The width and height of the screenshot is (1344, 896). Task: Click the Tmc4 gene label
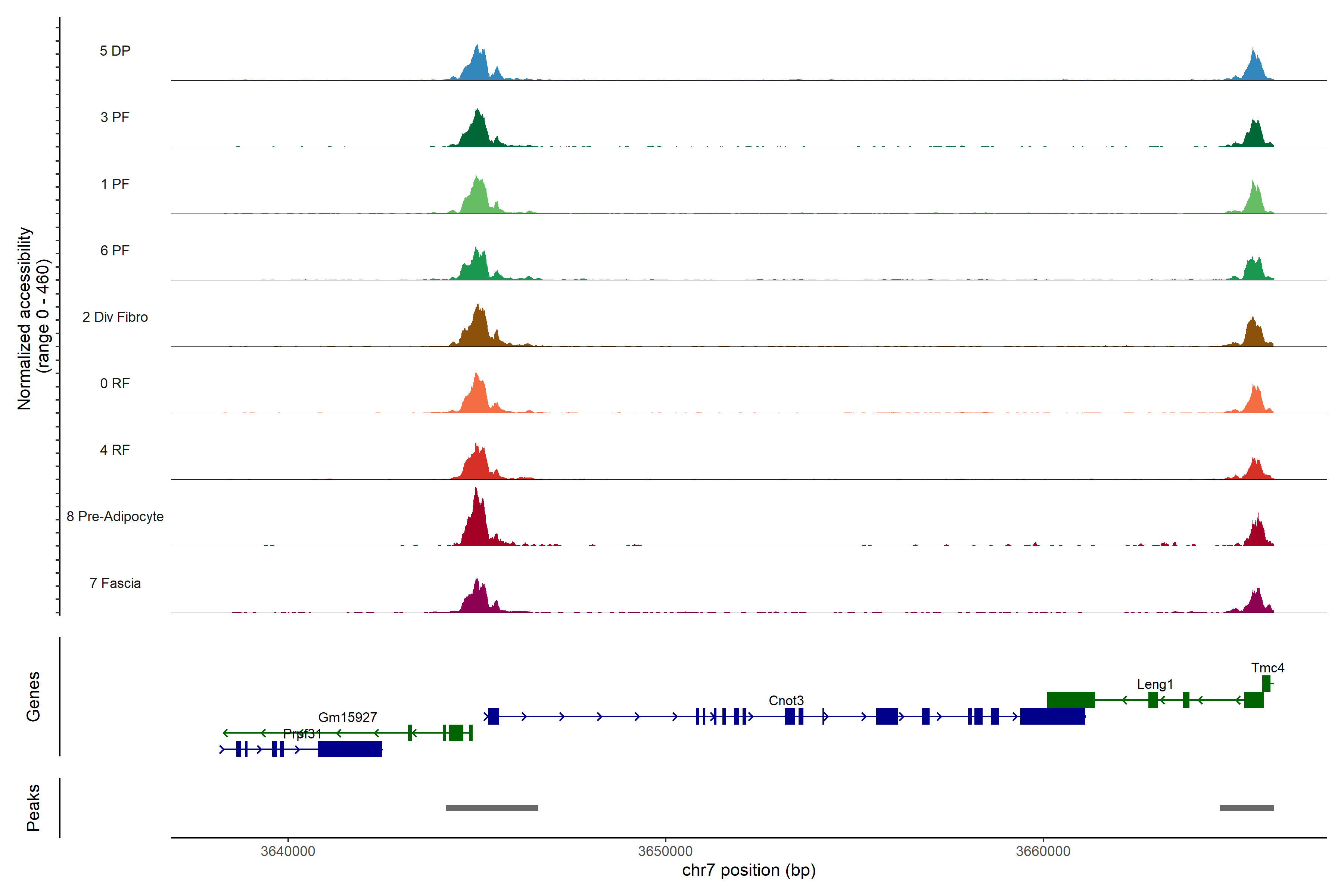click(1267, 668)
